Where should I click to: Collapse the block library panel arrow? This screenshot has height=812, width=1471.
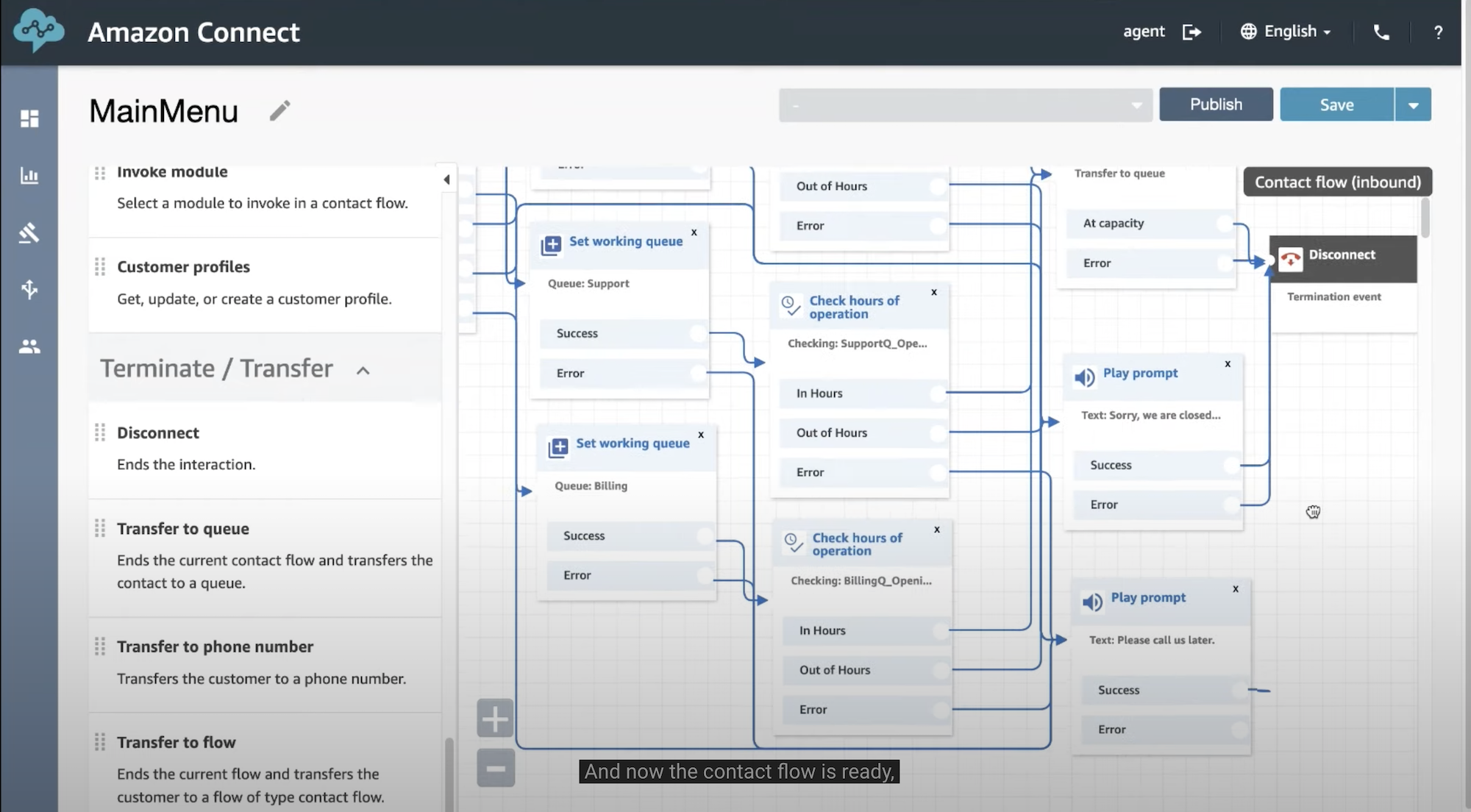[446, 179]
